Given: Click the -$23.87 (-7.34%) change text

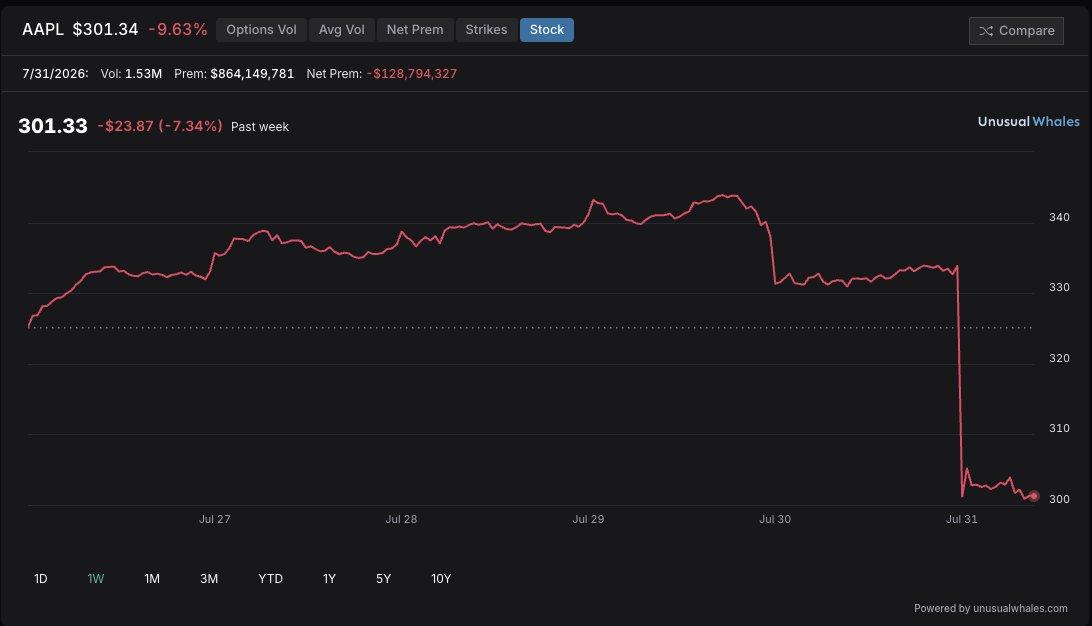Looking at the screenshot, I should coord(160,126).
